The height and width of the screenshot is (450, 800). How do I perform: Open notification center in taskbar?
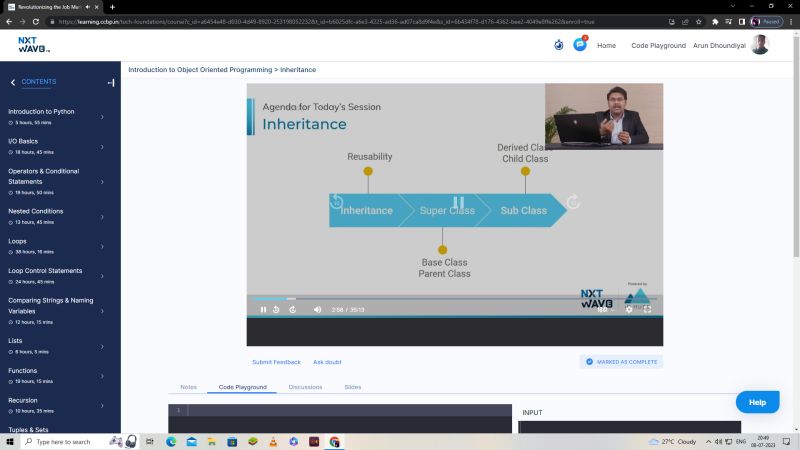pyautogui.click(x=787, y=441)
